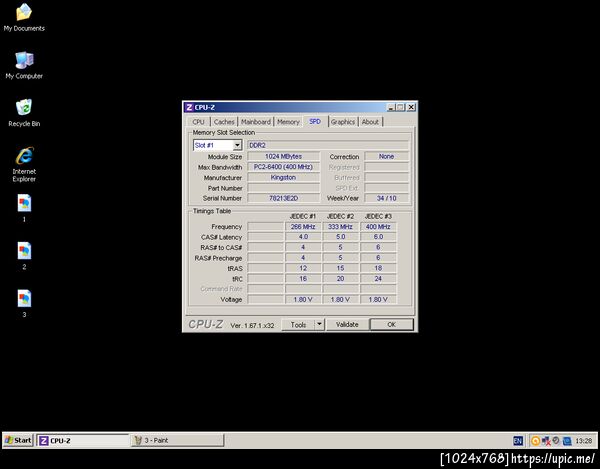Click network disconnected tray icon
Viewport: 600px width, 469px height.
(546, 441)
